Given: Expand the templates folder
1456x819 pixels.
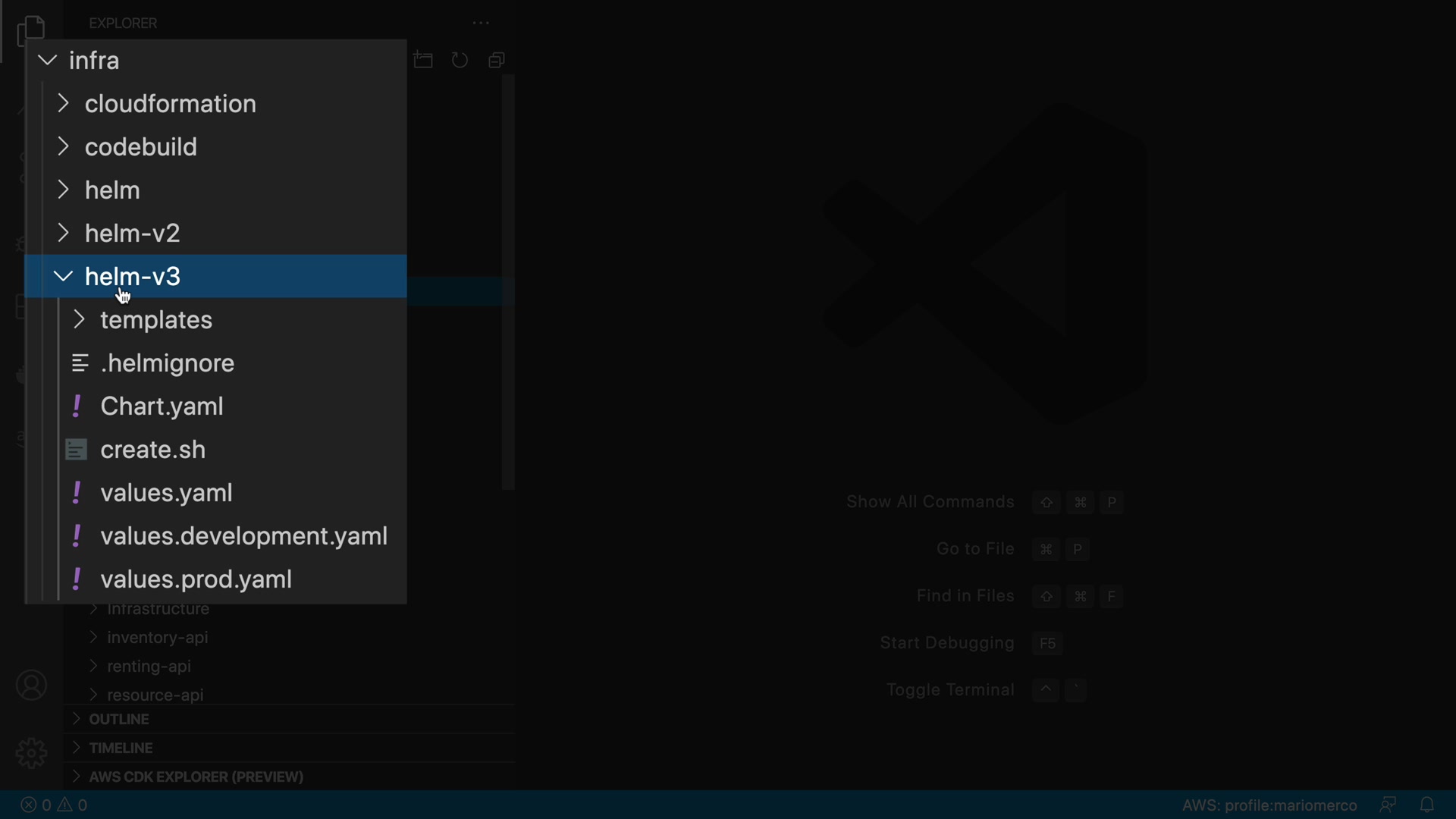Looking at the screenshot, I should (x=155, y=320).
